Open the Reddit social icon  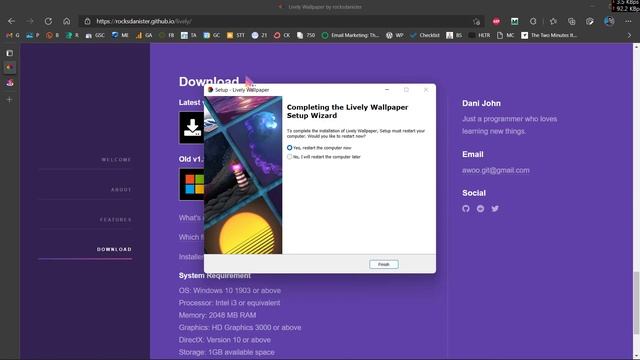point(480,209)
